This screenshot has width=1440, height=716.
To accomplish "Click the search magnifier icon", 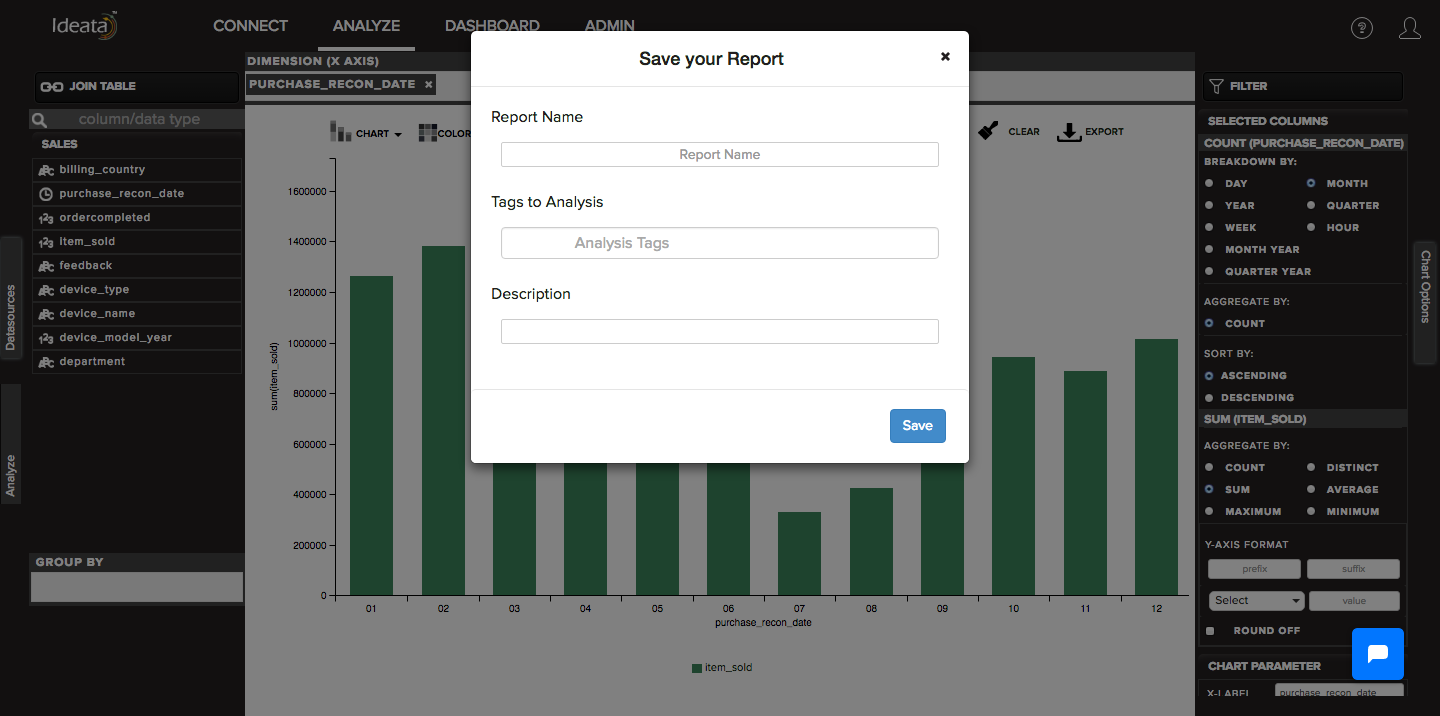I will pyautogui.click(x=40, y=120).
